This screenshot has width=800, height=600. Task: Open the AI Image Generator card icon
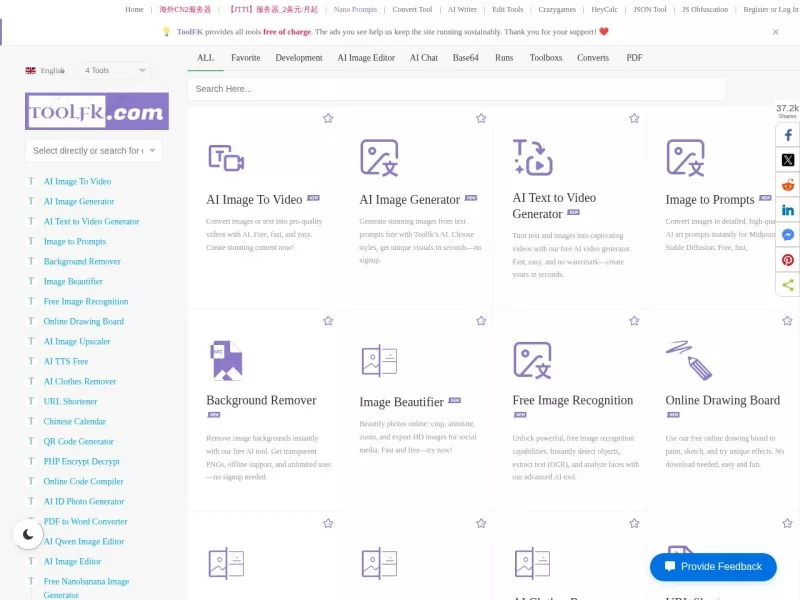[379, 158]
